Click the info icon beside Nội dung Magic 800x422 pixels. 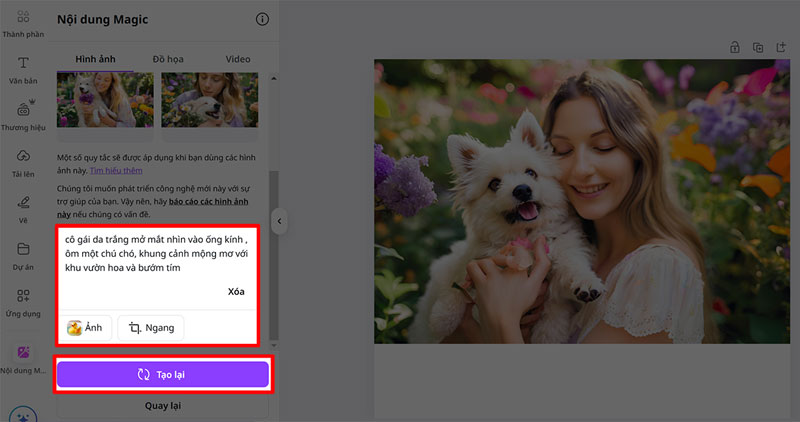click(262, 19)
